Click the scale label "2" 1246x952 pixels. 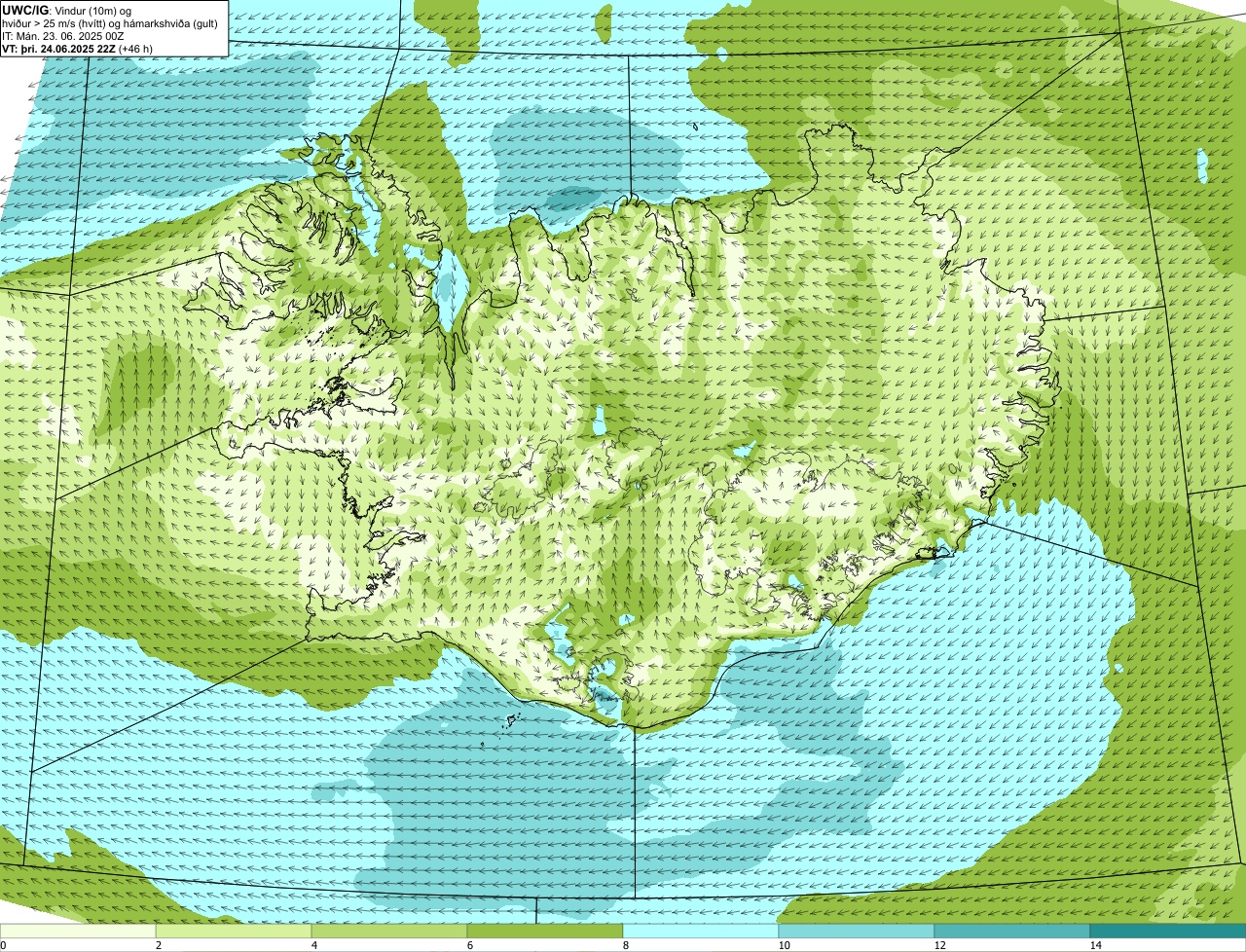159,945
